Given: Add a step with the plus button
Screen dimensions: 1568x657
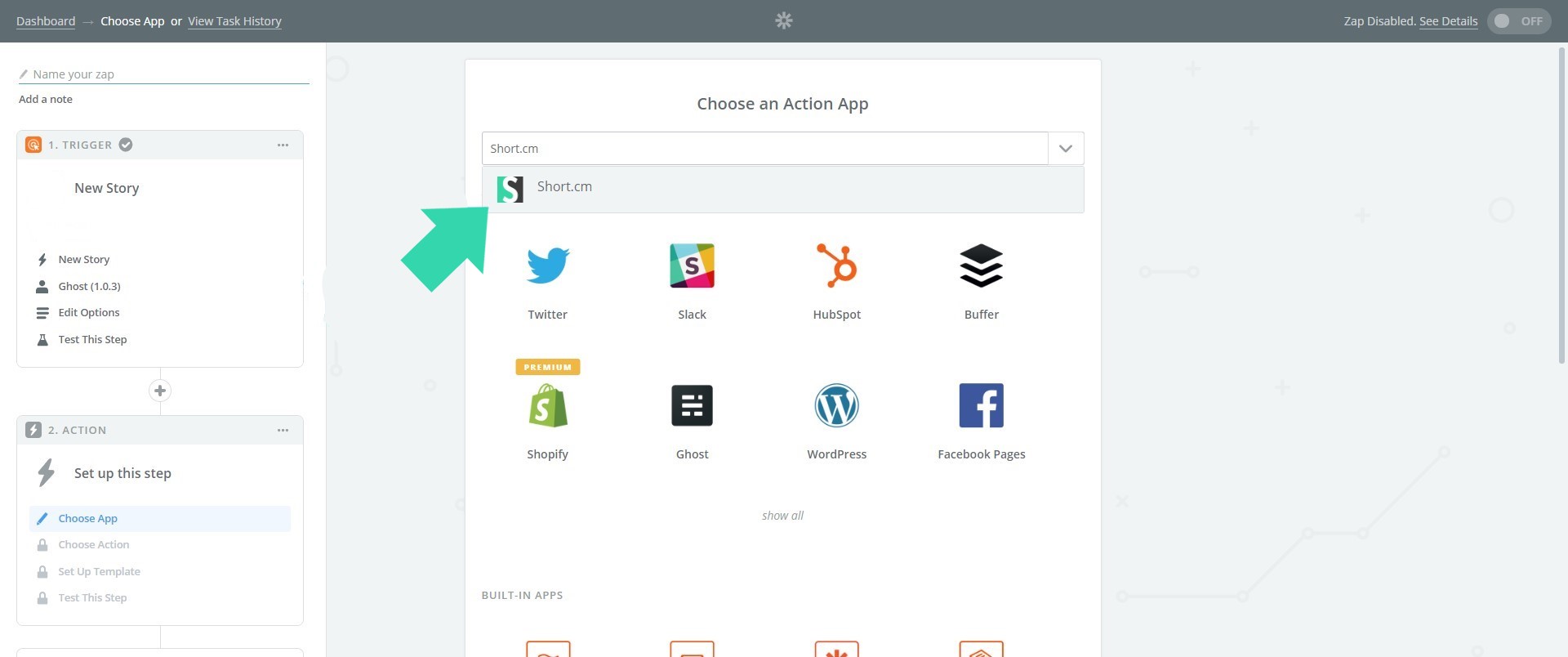Looking at the screenshot, I should pyautogui.click(x=160, y=391).
